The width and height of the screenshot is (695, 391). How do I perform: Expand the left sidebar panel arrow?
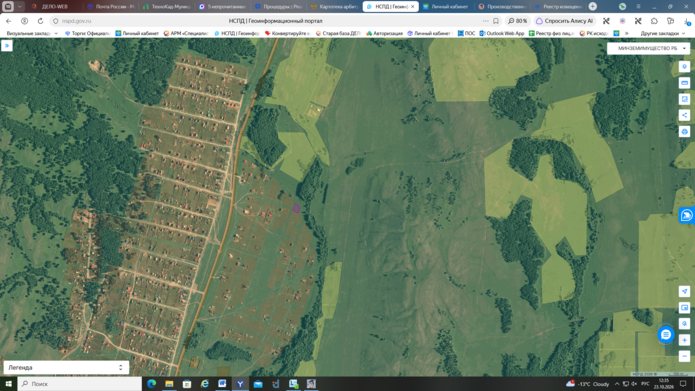7,46
